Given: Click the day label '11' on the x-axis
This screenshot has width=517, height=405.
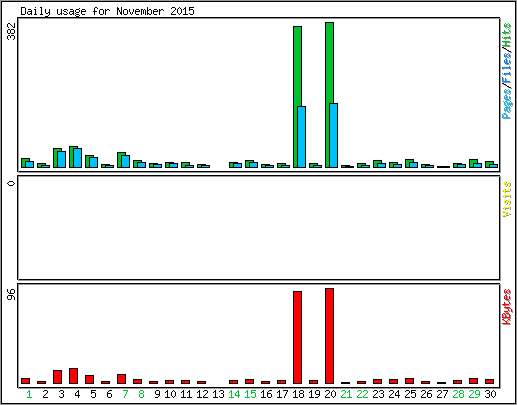Looking at the screenshot, I should tap(186, 394).
